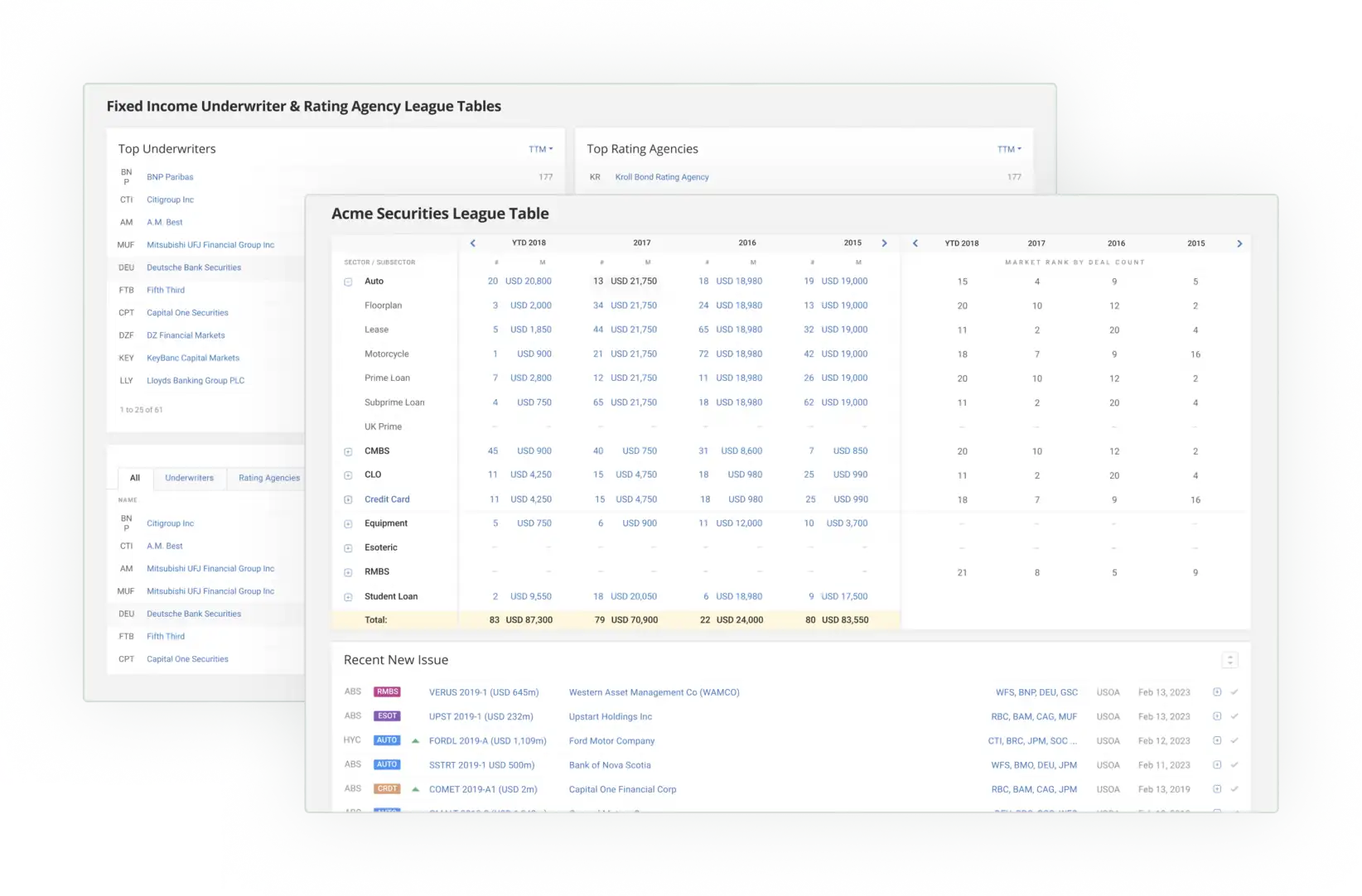Click left arrow in market rank table
This screenshot has height=896, width=1362.
pos(915,243)
